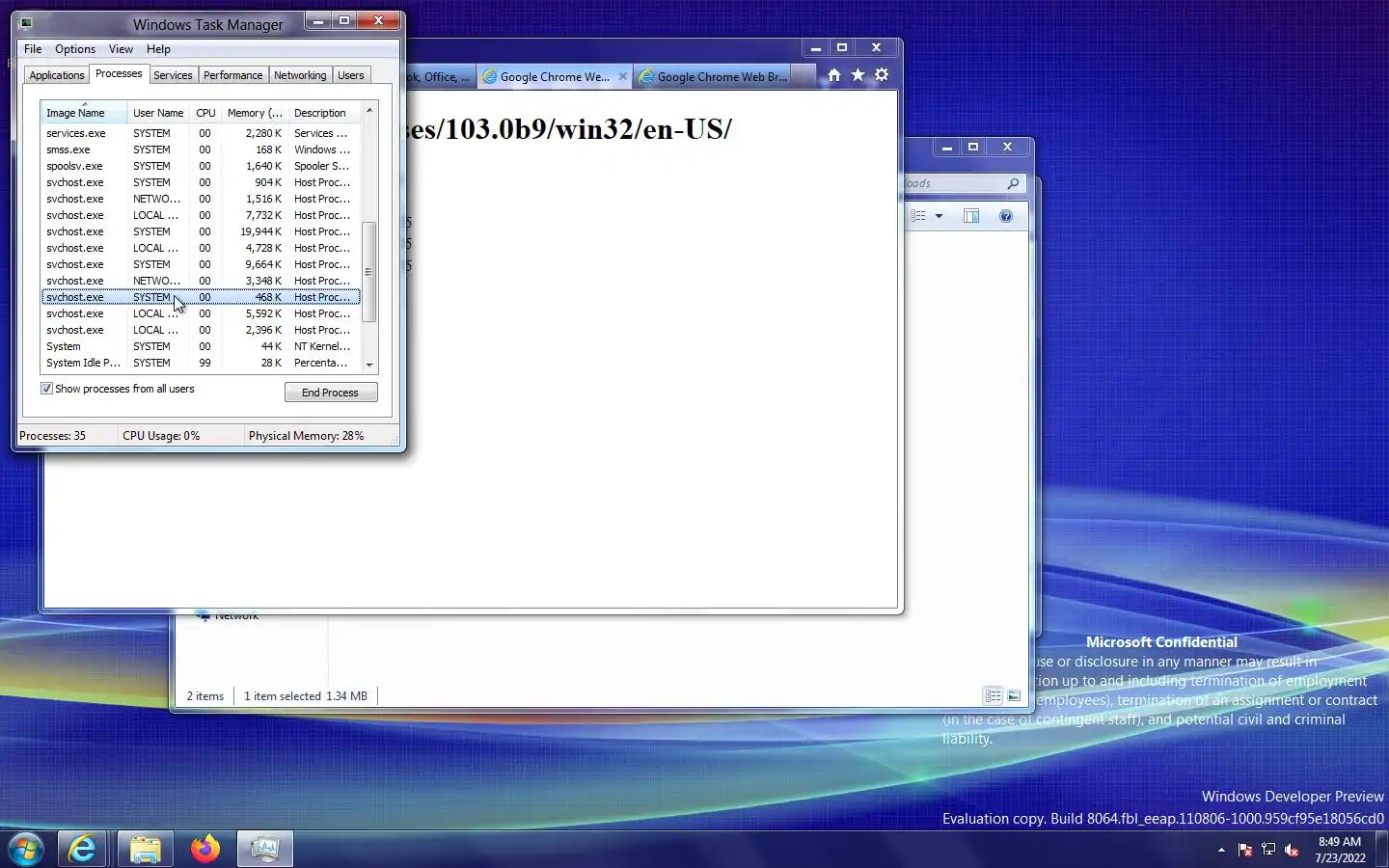This screenshot has width=1389, height=868.
Task: Click CPU Usage: 0% status bar entry
Action: click(161, 436)
